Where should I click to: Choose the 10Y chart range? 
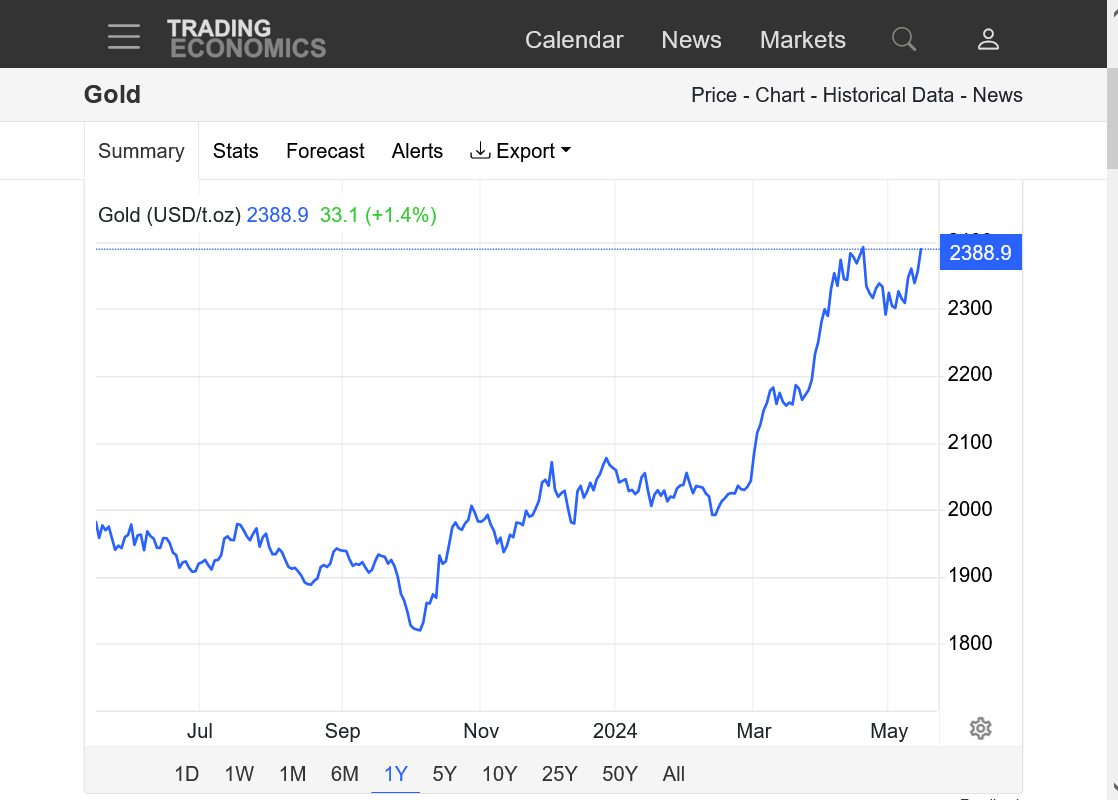[x=499, y=773]
